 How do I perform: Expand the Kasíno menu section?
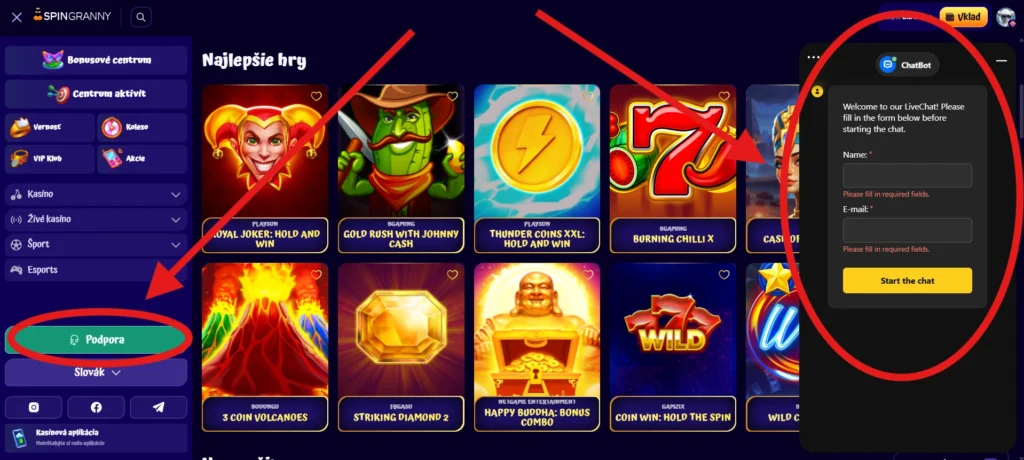(96, 194)
